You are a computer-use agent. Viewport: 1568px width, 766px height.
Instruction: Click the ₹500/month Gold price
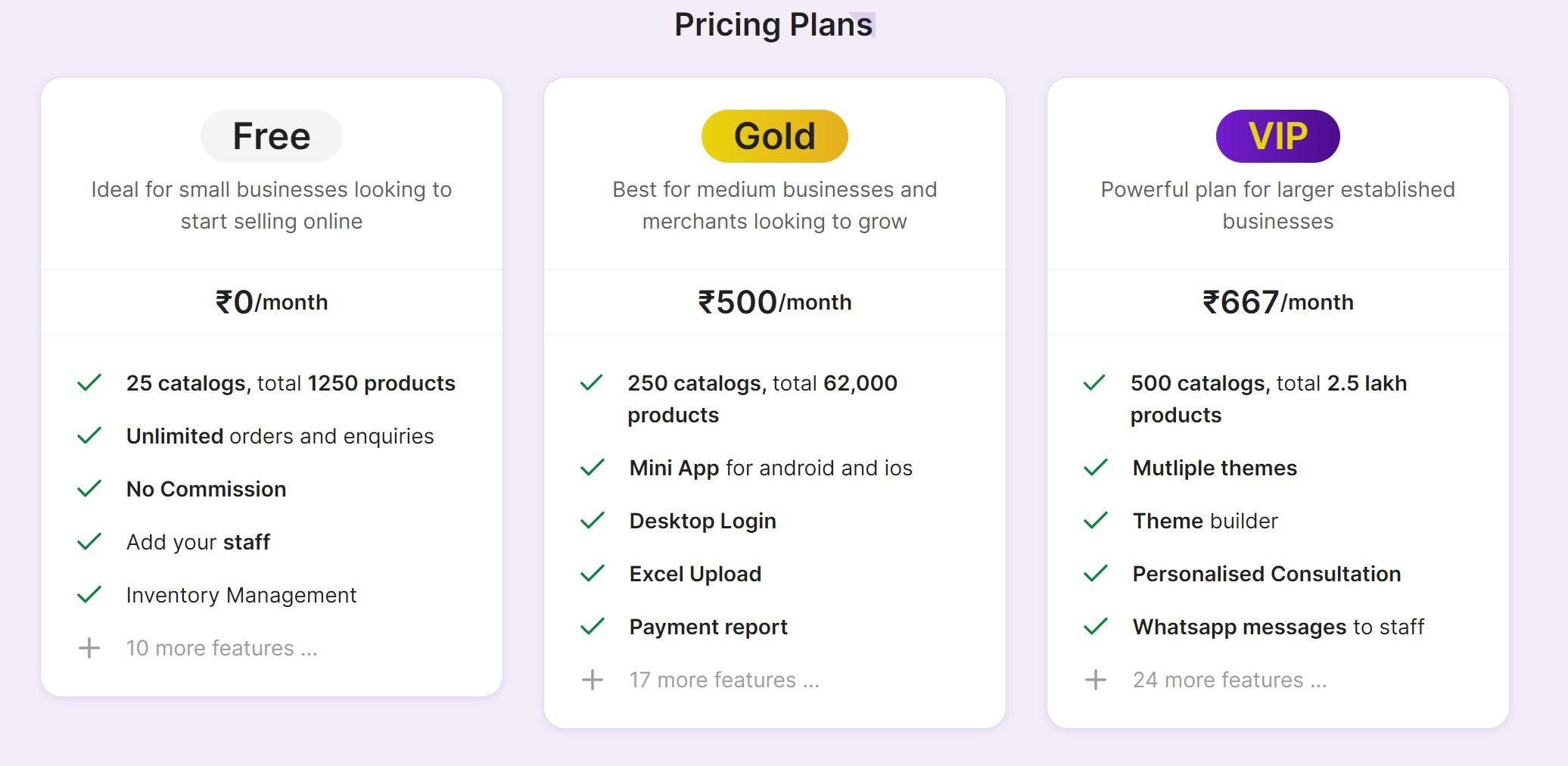pos(775,302)
